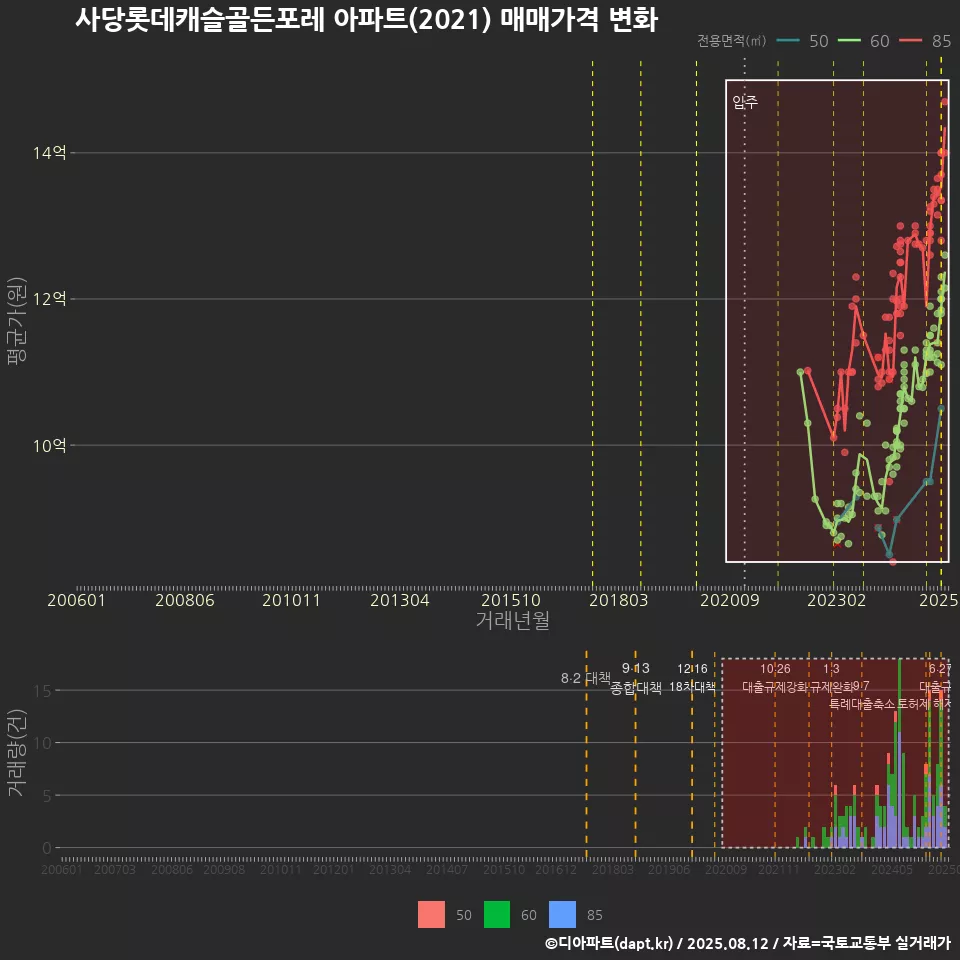Click the red 85 line legend entry
This screenshot has width=960, height=960.
click(925, 41)
